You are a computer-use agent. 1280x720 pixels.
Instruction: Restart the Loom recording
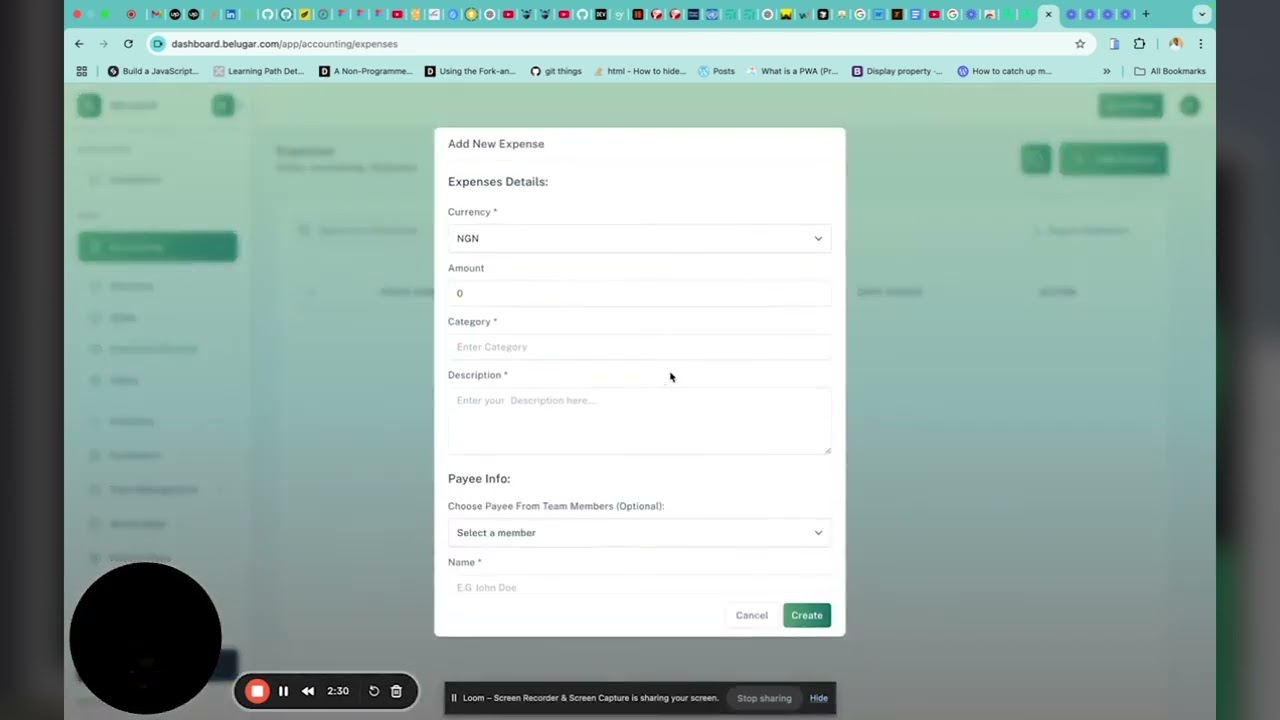point(374,691)
